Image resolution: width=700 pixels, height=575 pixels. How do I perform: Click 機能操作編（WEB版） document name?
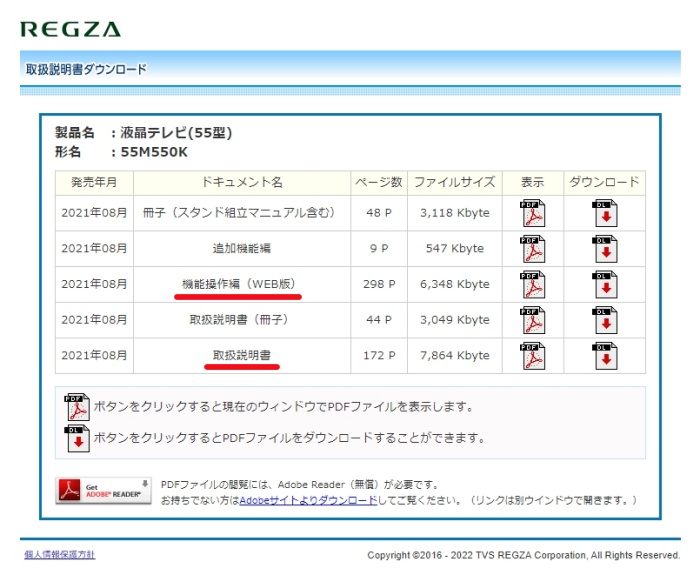238,284
